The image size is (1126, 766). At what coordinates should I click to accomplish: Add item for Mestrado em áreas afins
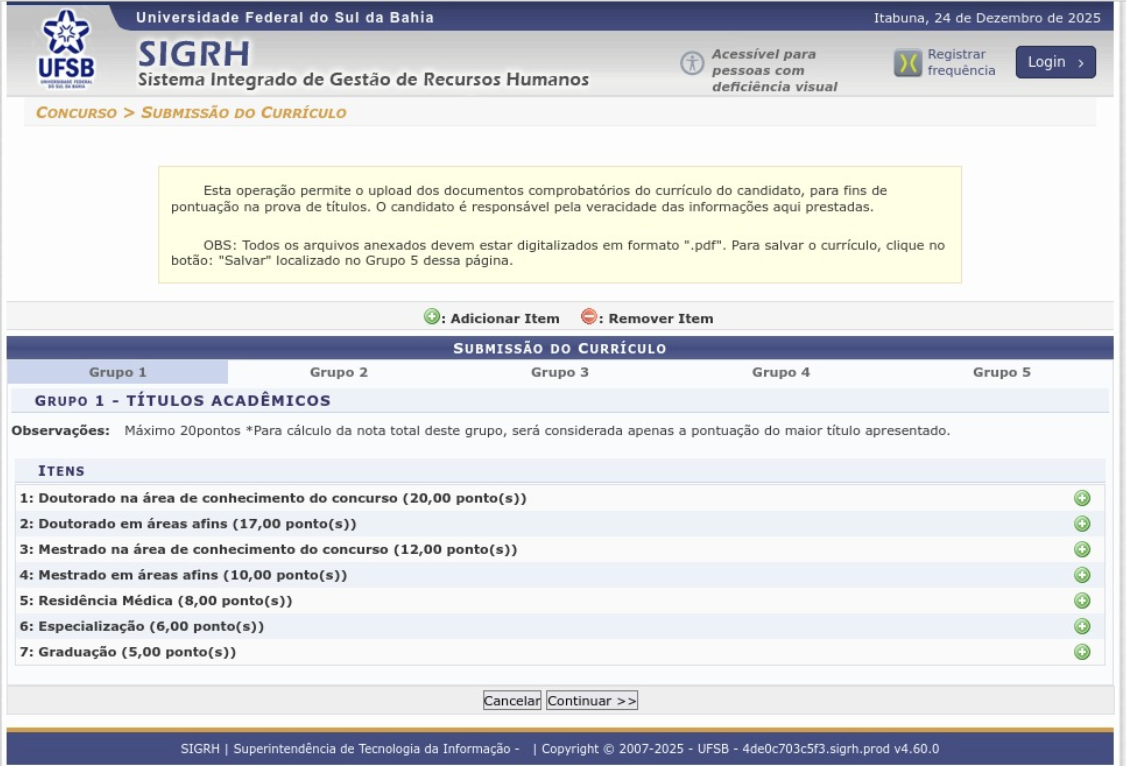[x=1081, y=575]
